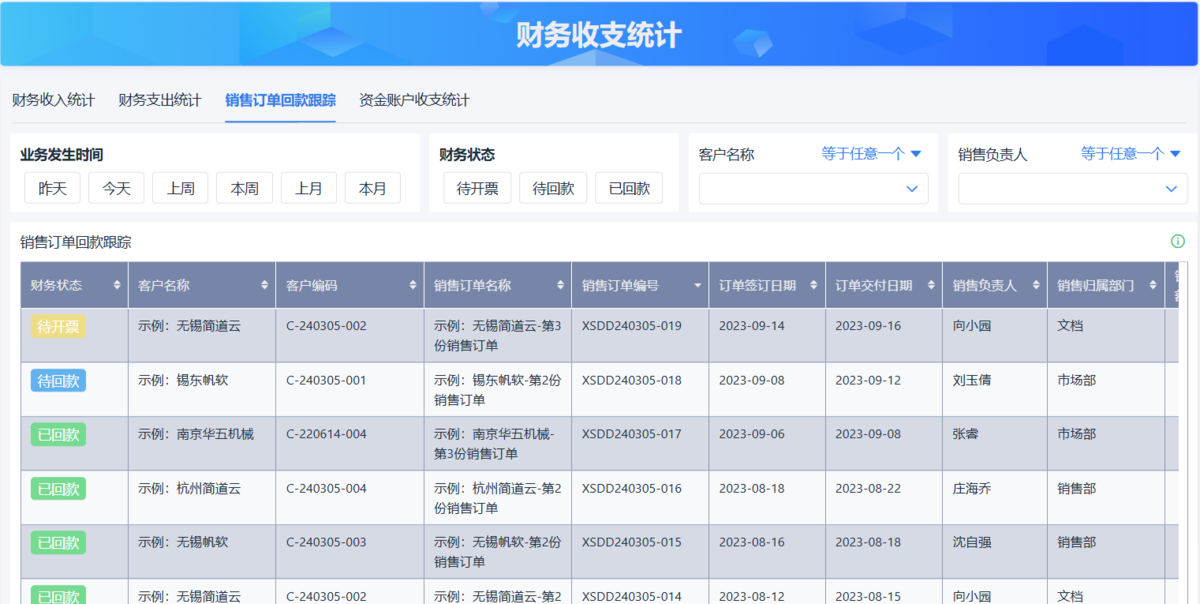1200x604 pixels.
Task: Expand 等于任意一个 condition for 客户名称
Action: [x=871, y=154]
